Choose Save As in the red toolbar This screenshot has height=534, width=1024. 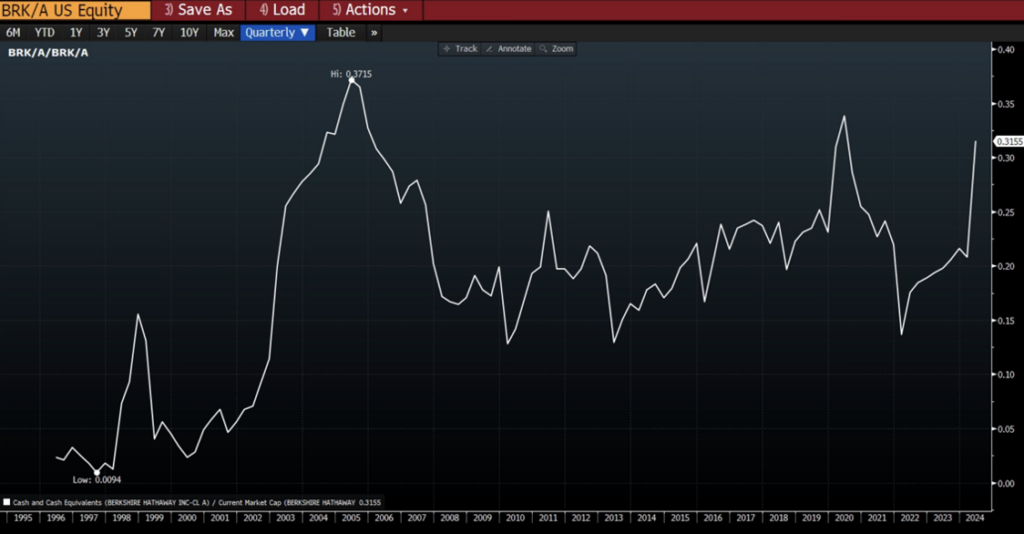[198, 10]
